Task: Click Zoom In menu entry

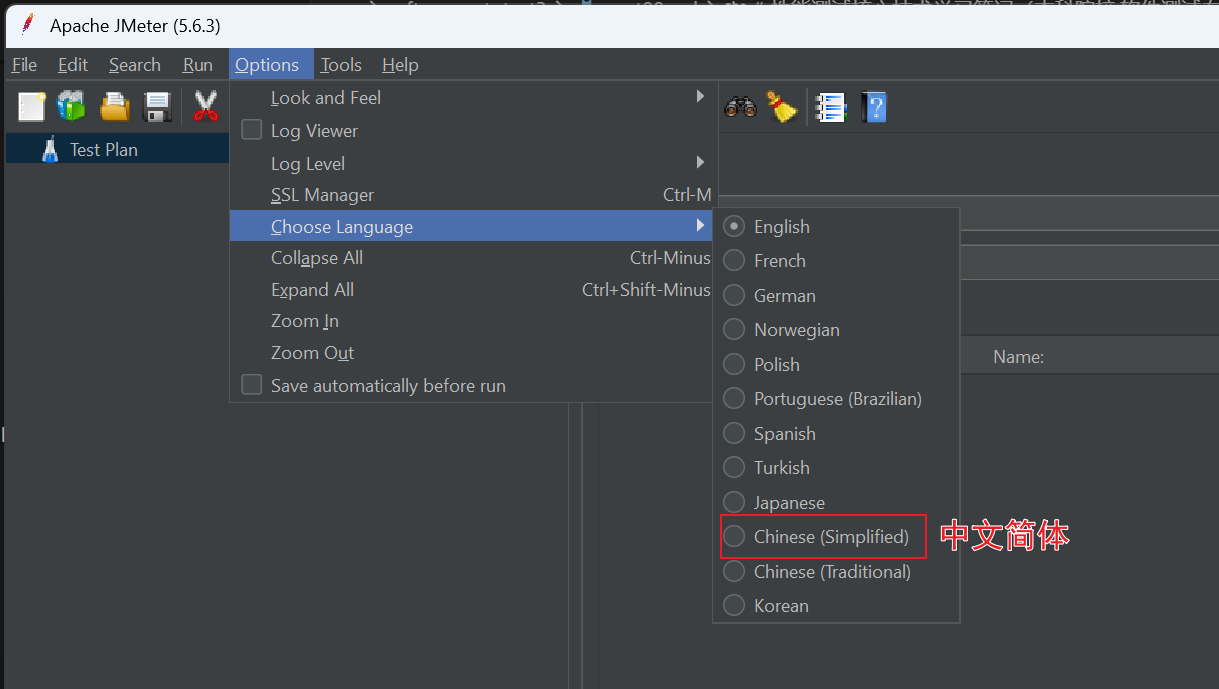Action: click(472, 321)
